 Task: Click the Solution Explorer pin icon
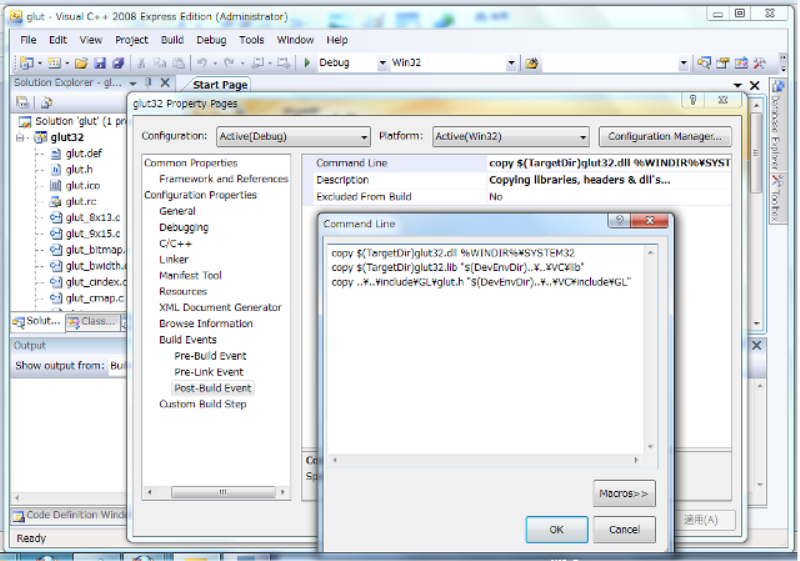pos(148,84)
